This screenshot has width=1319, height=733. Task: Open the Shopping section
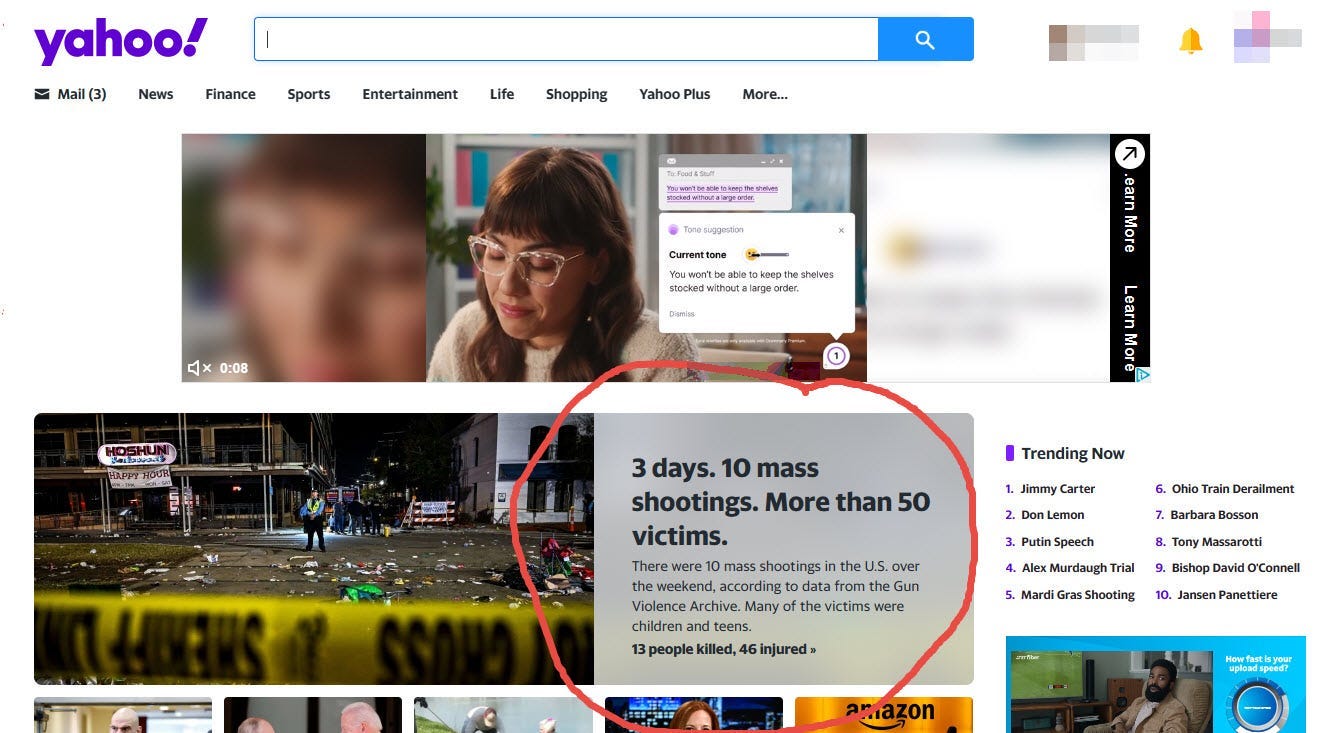[576, 94]
